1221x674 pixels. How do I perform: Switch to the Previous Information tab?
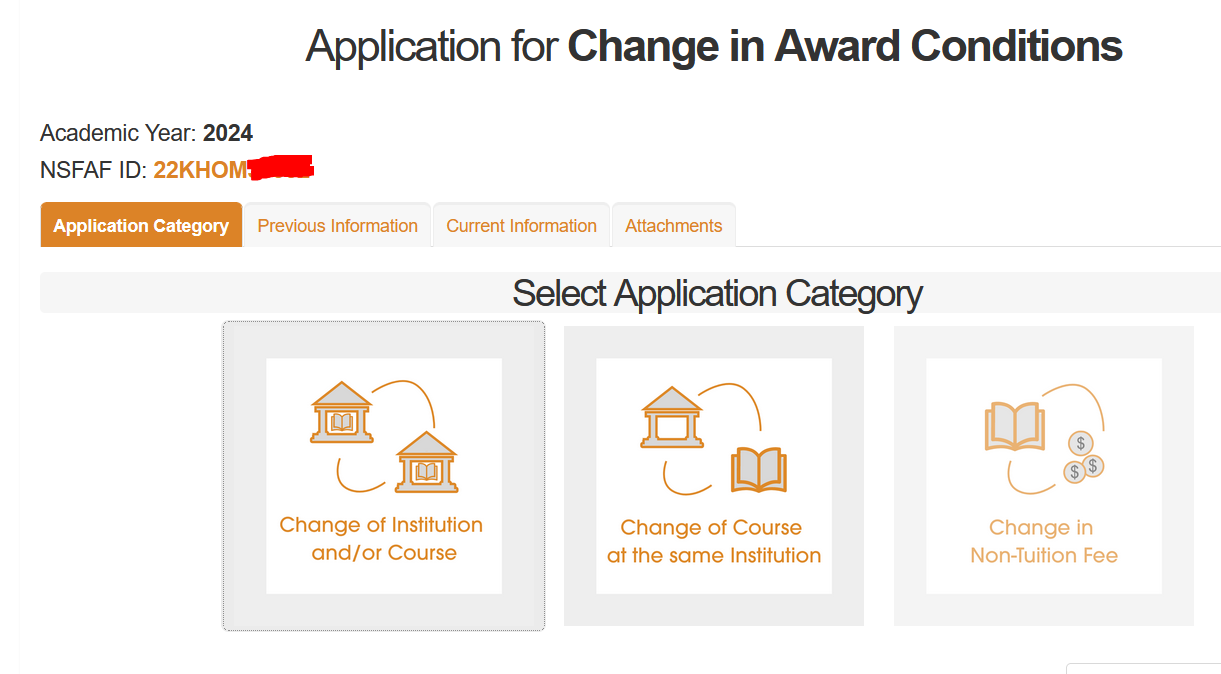[x=337, y=226]
